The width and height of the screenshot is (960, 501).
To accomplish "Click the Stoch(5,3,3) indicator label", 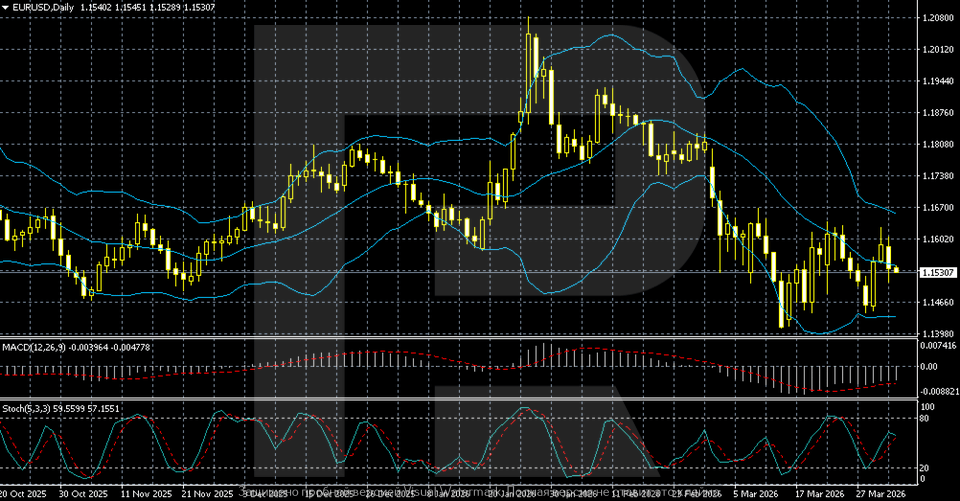I will (28, 408).
